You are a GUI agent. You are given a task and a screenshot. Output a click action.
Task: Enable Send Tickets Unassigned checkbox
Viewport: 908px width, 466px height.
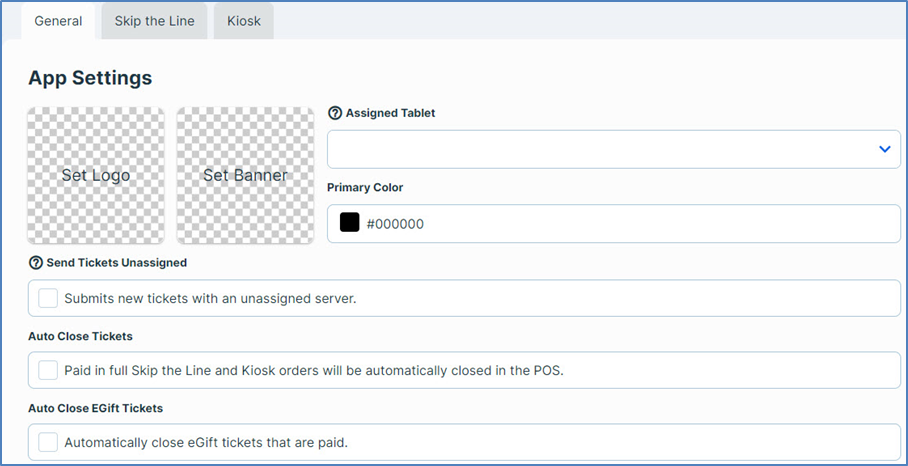click(x=48, y=299)
